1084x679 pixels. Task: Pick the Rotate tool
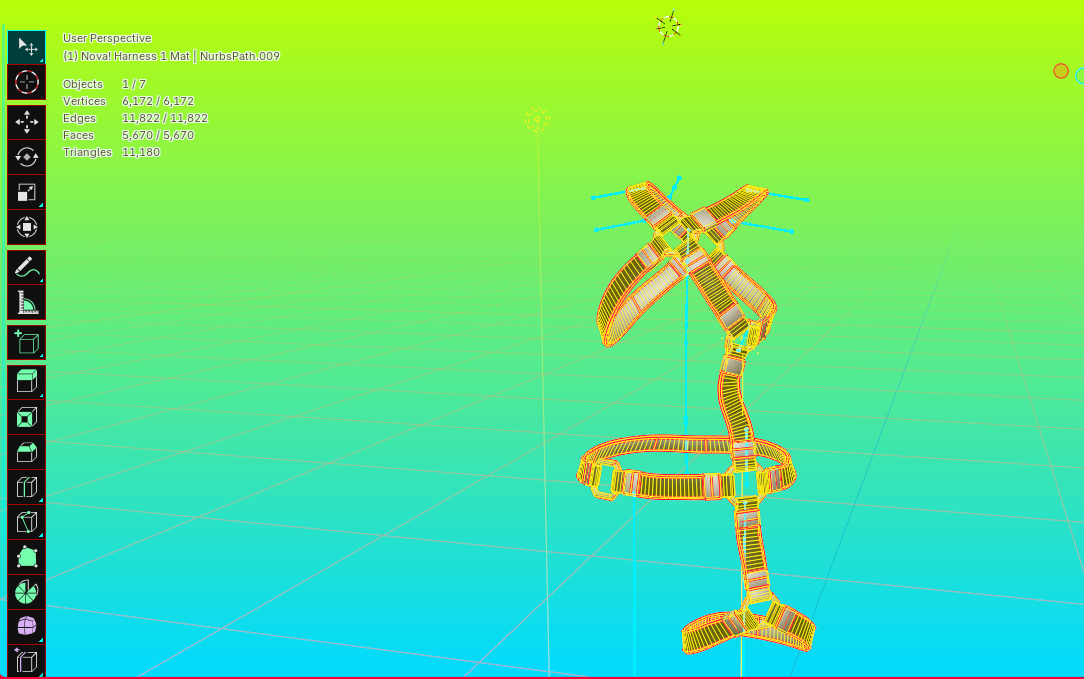click(x=26, y=158)
